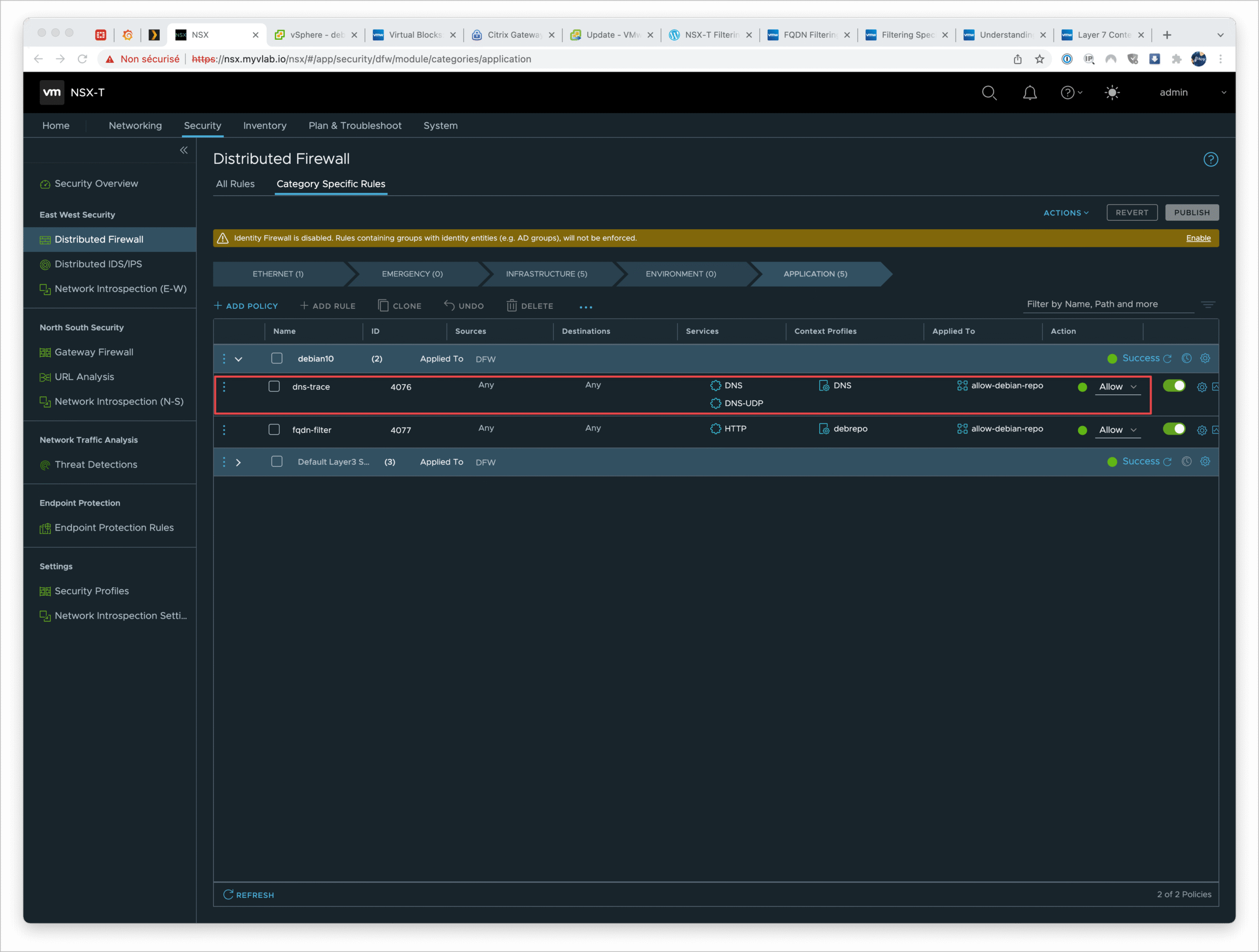This screenshot has height=952, width=1259.
Task: Select the debian10 policy checkbox
Action: [x=276, y=358]
